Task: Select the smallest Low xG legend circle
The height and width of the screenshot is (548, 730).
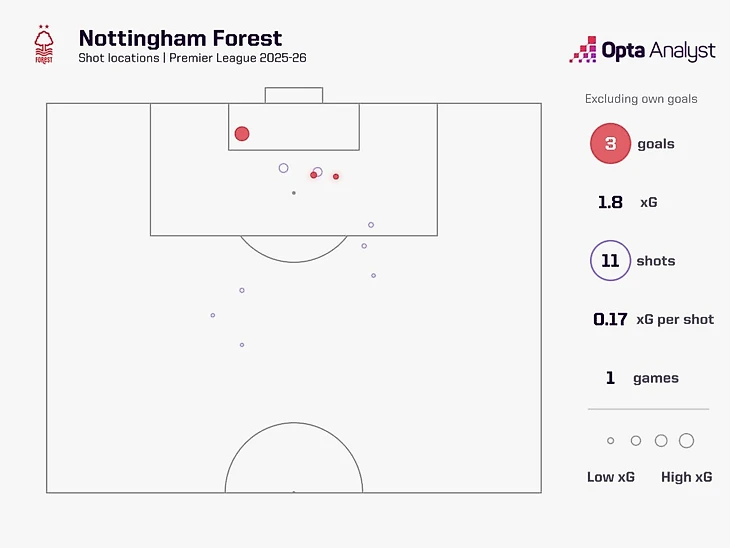Action: tap(610, 440)
